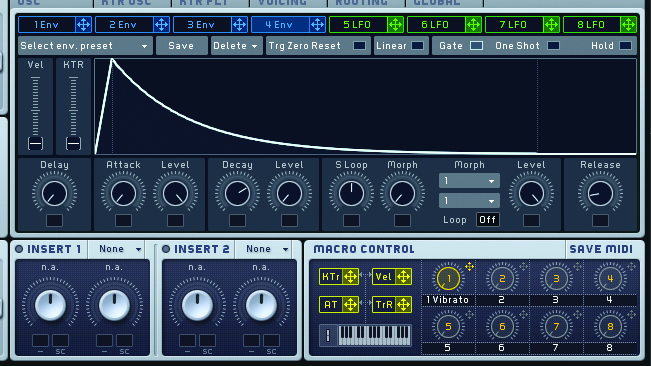Click the Vel macro crosshair icon

[x=403, y=277]
